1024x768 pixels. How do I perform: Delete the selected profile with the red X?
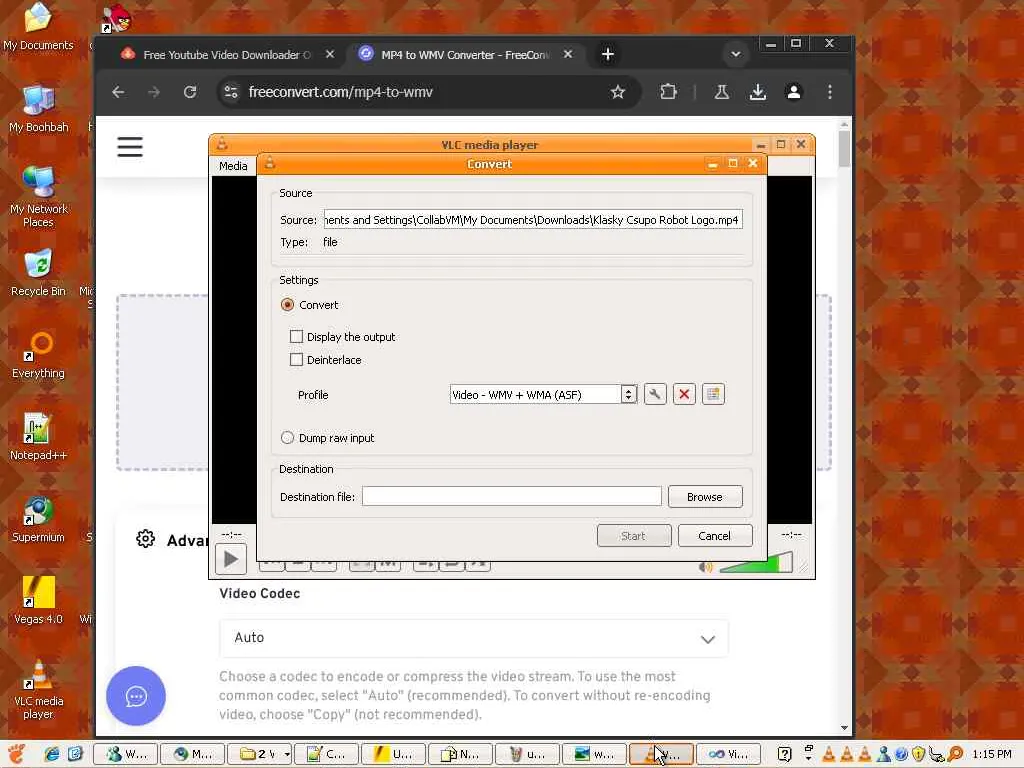coord(684,394)
